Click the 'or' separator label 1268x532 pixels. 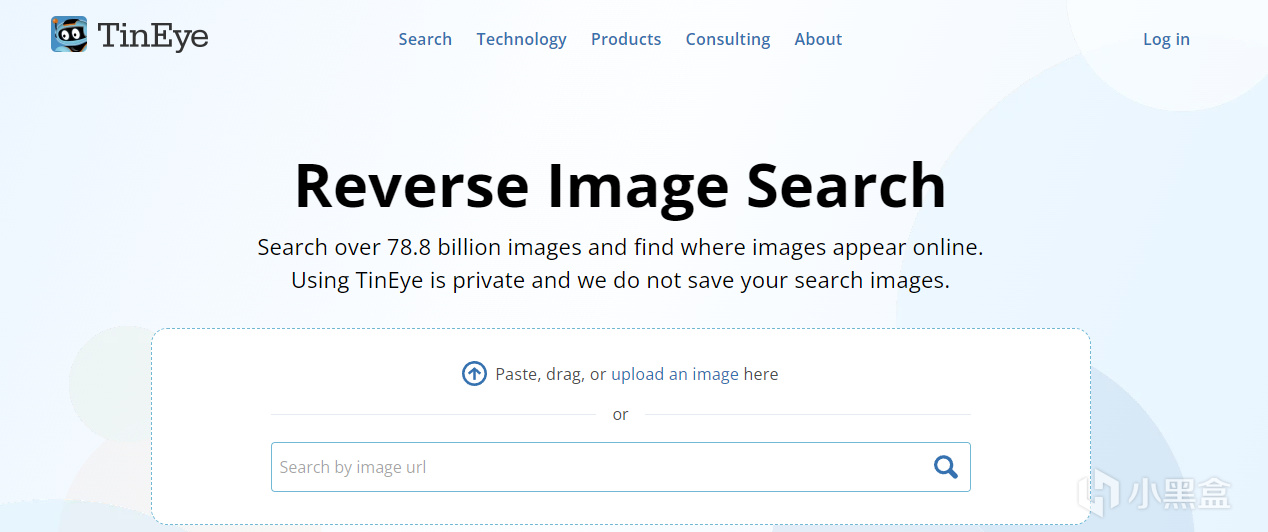621,415
